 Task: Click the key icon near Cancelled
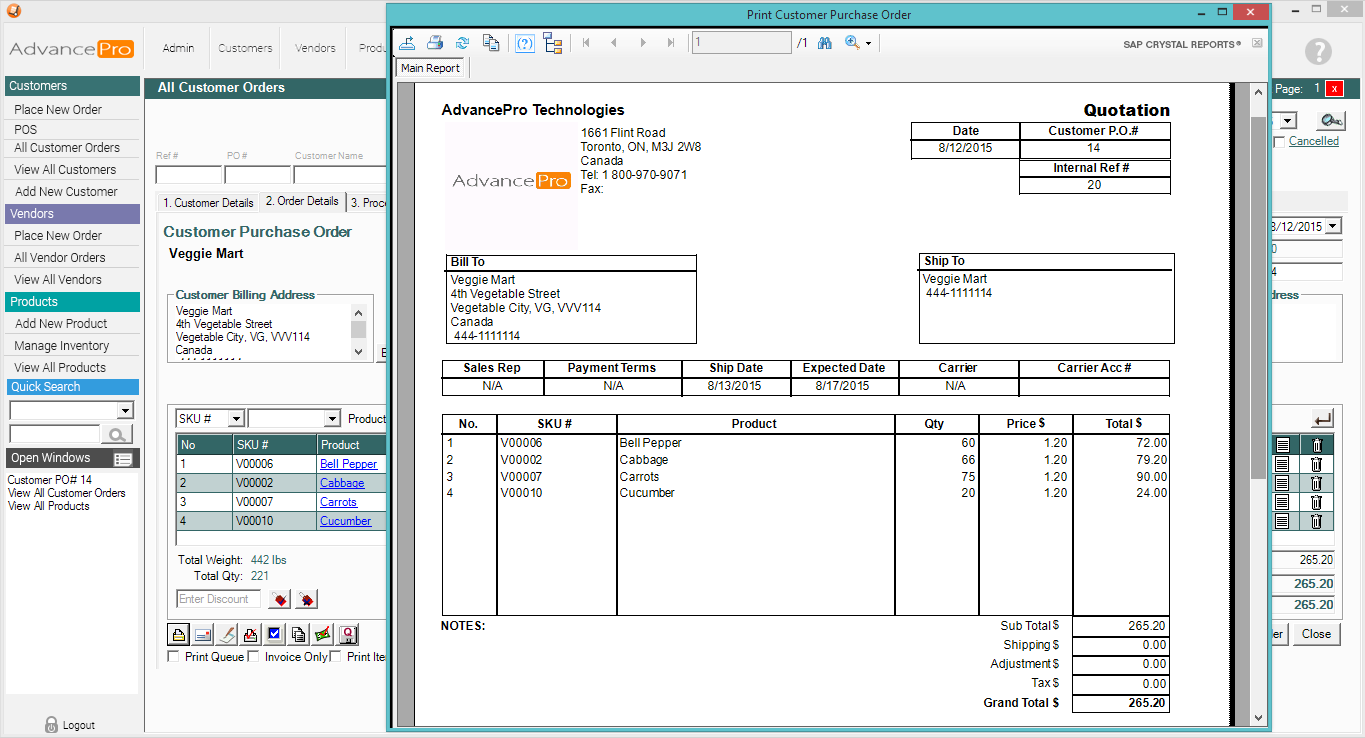click(x=1330, y=120)
